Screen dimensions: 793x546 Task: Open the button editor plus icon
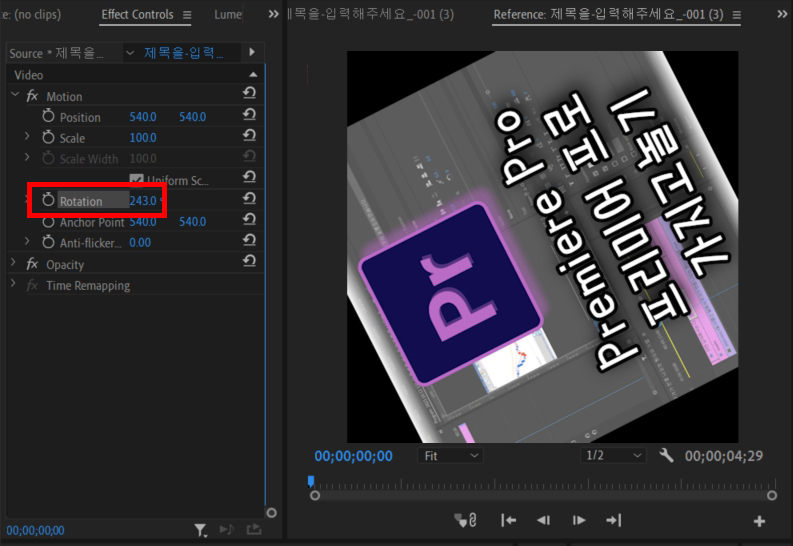pos(759,521)
